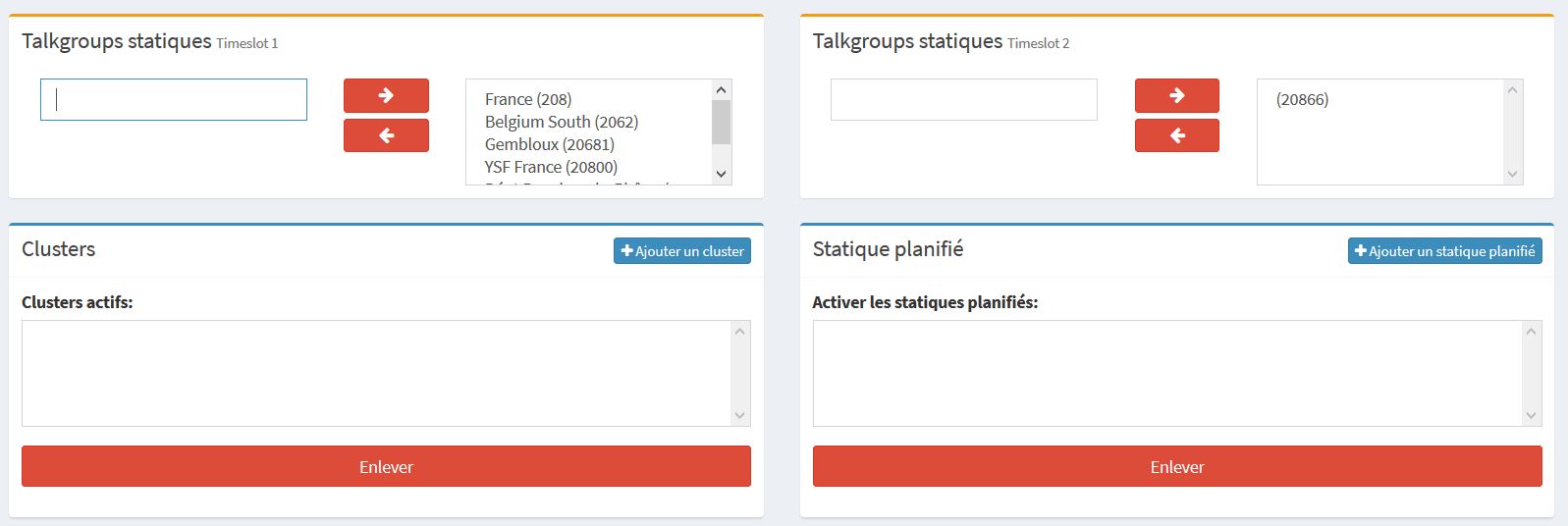Click Ajouter un cluster button
Screen dimensions: 1568x526
coord(682,251)
